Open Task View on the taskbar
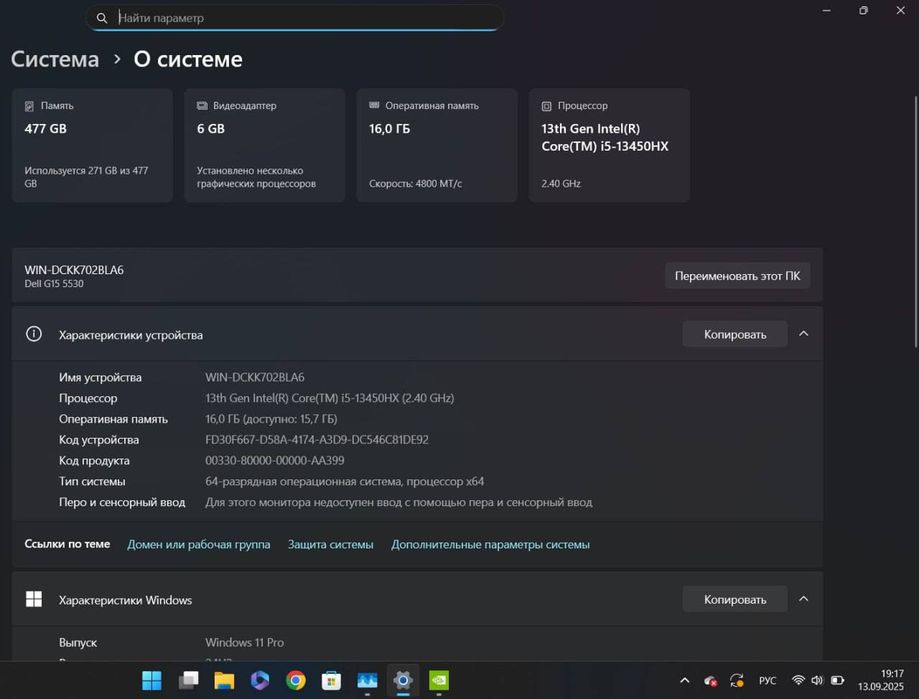The height and width of the screenshot is (699, 919). coord(188,680)
